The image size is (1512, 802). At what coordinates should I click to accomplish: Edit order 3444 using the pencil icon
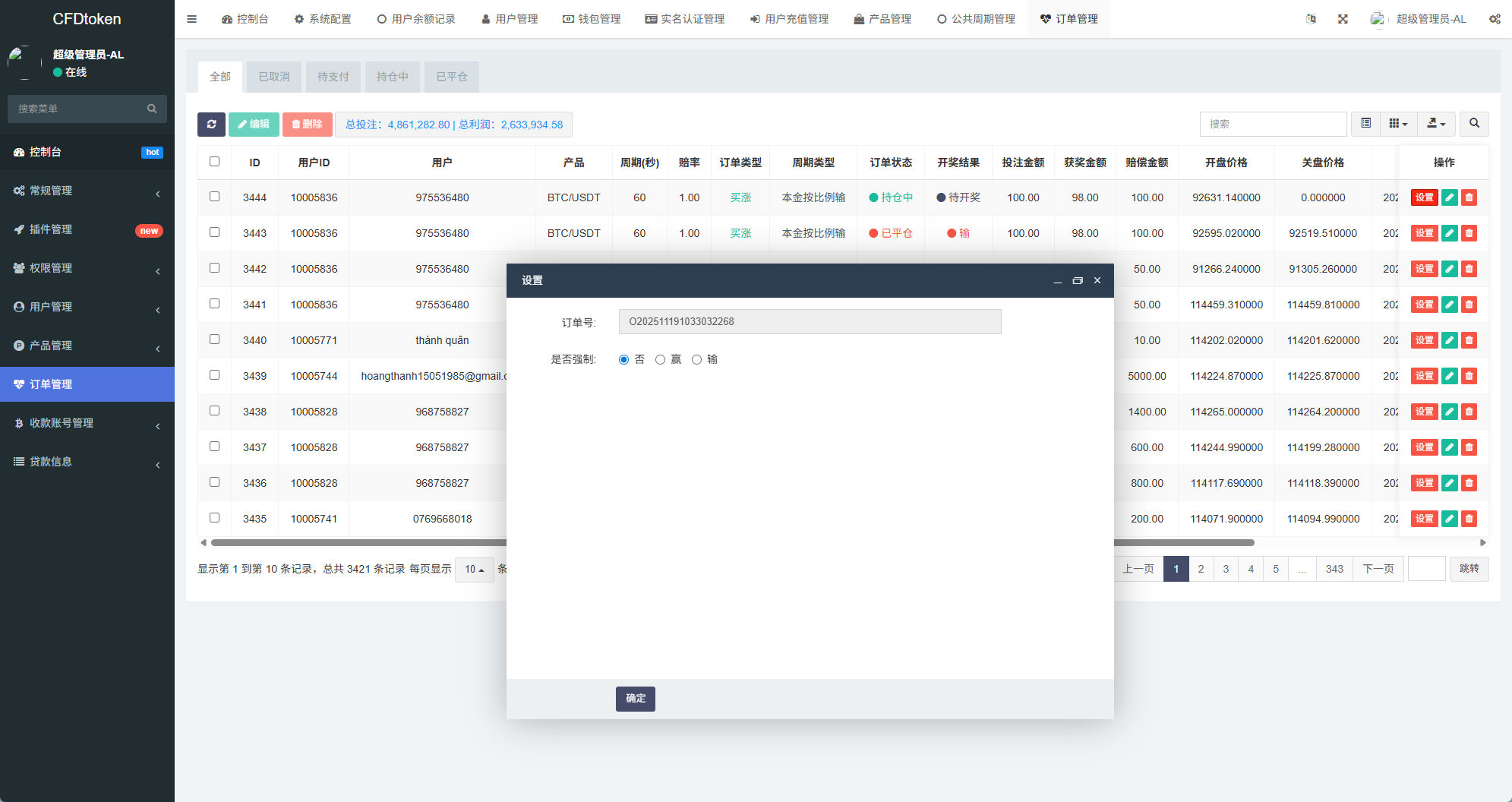[1449, 197]
